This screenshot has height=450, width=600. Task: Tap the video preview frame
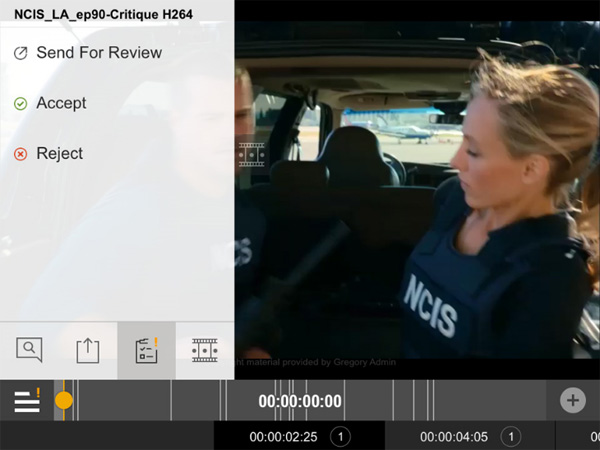pyautogui.click(x=417, y=189)
